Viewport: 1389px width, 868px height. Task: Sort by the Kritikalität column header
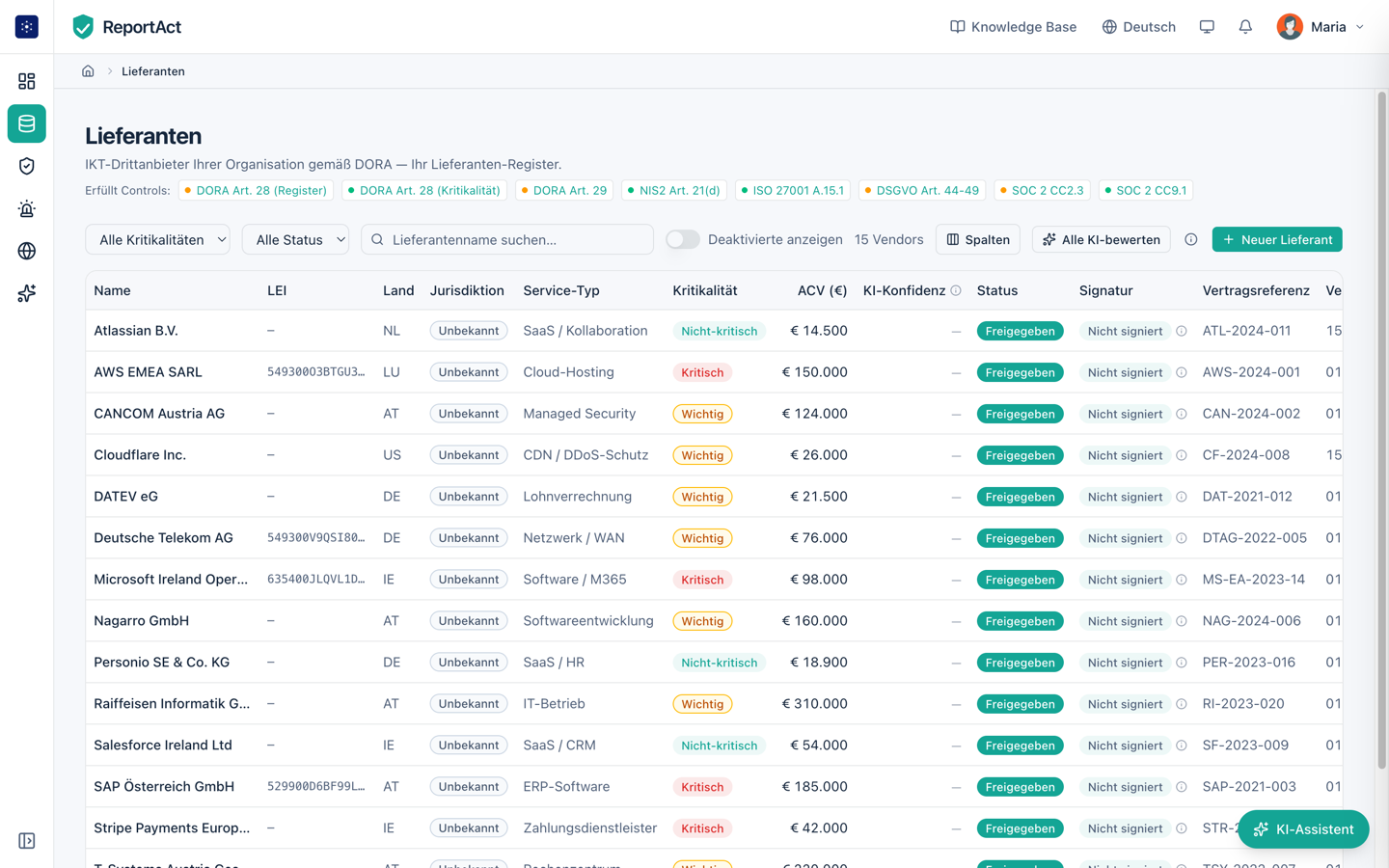tap(705, 290)
